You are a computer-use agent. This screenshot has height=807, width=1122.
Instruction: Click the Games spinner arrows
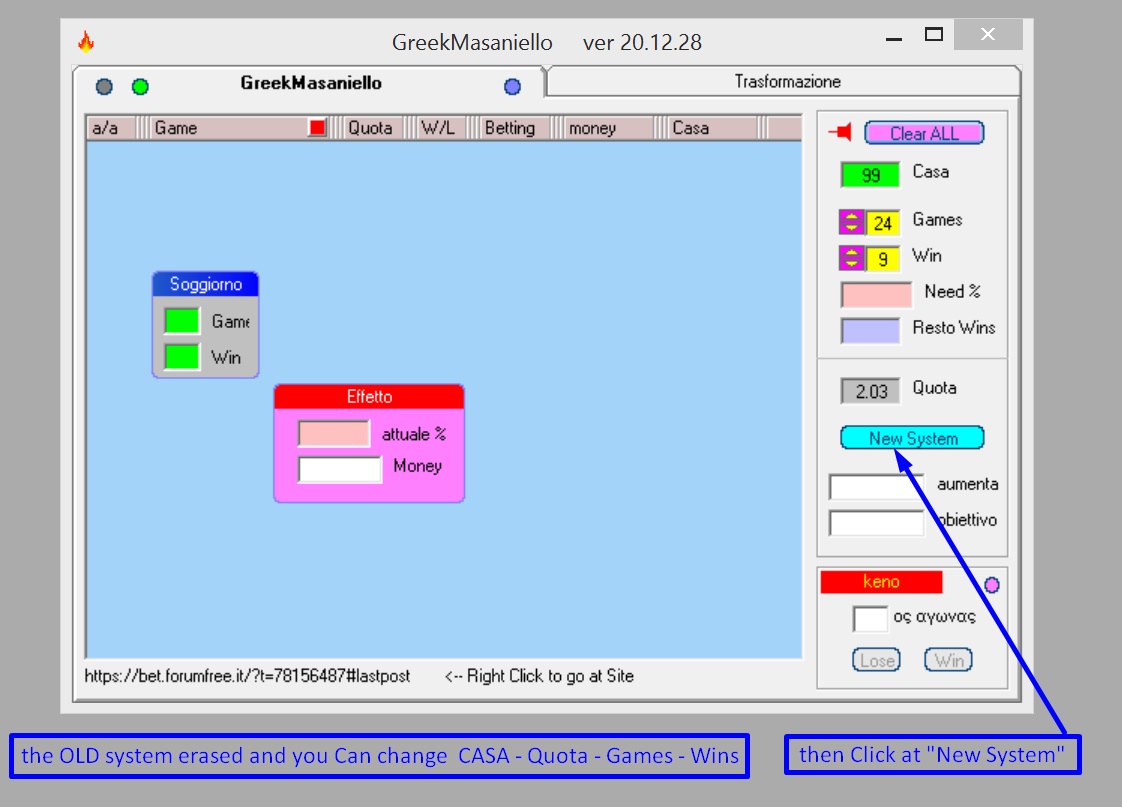852,222
